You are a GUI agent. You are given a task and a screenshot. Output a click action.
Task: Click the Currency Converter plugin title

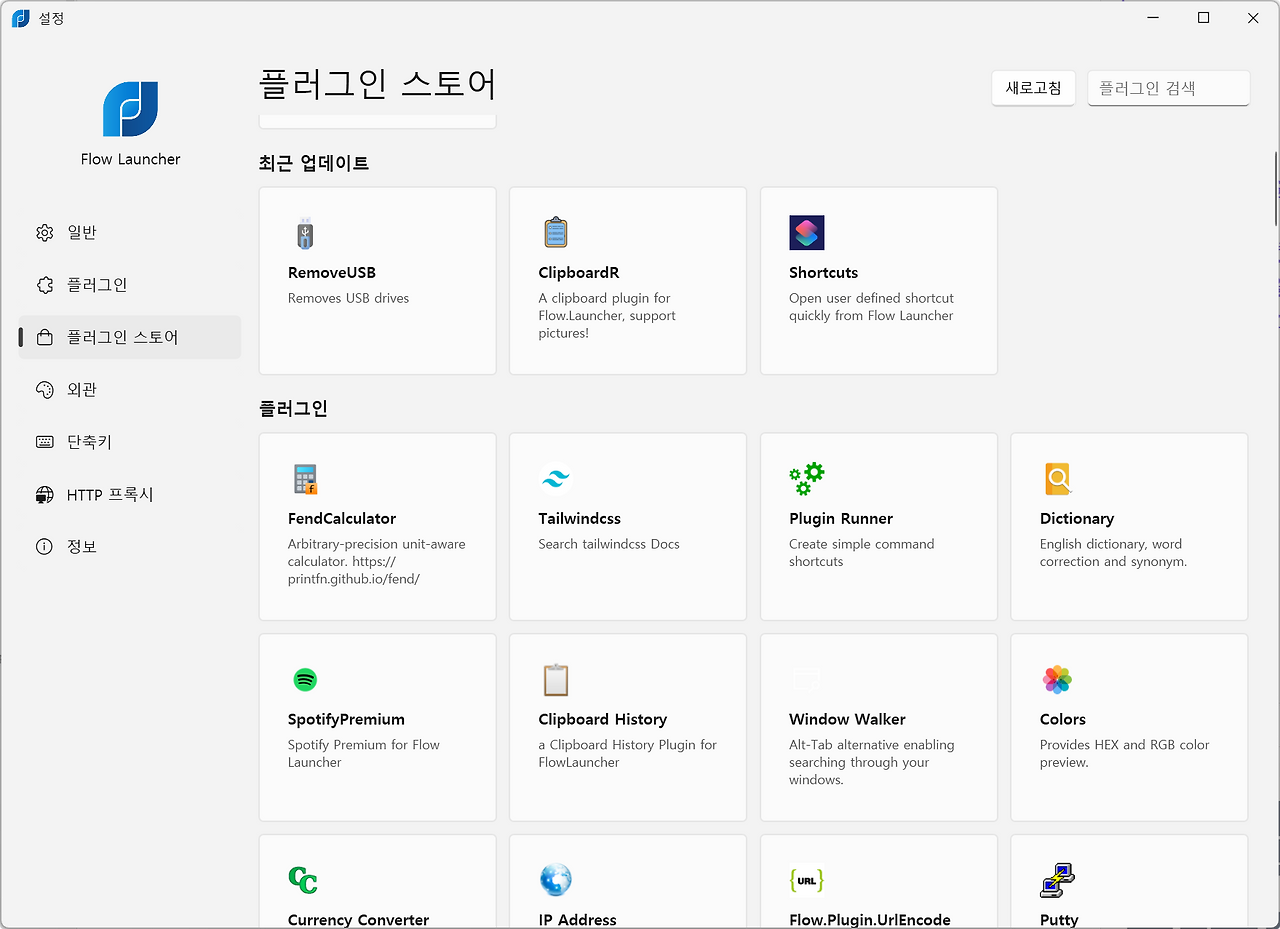pyautogui.click(x=358, y=920)
